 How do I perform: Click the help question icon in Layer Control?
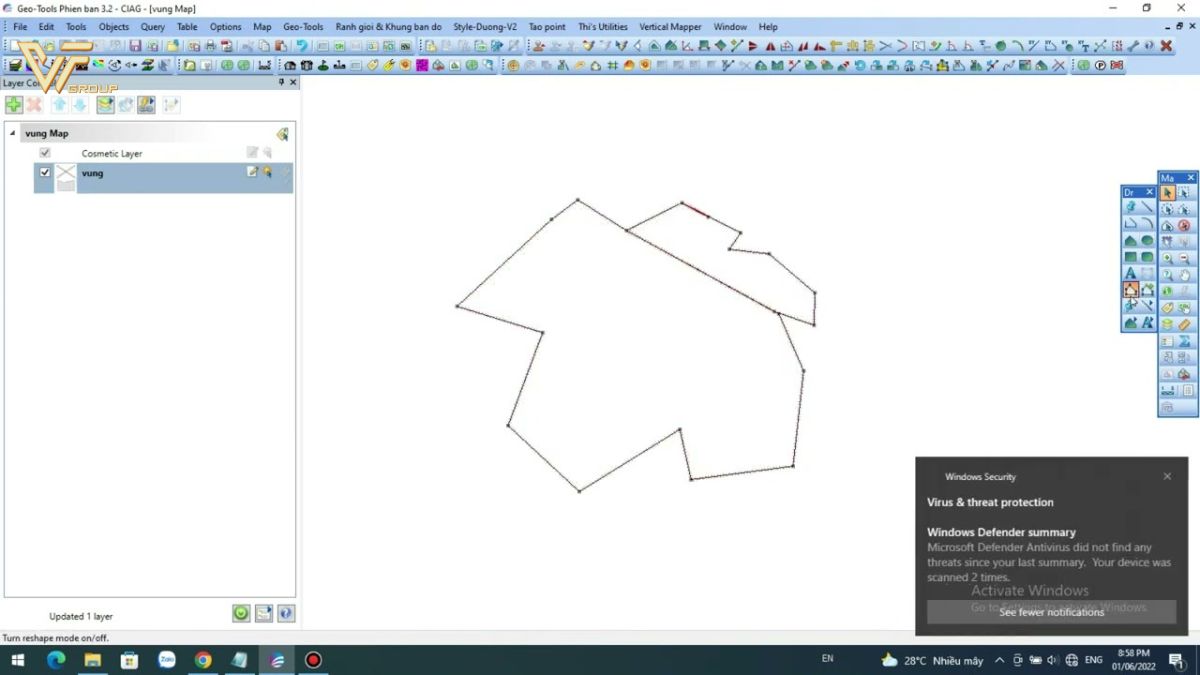tap(286, 613)
